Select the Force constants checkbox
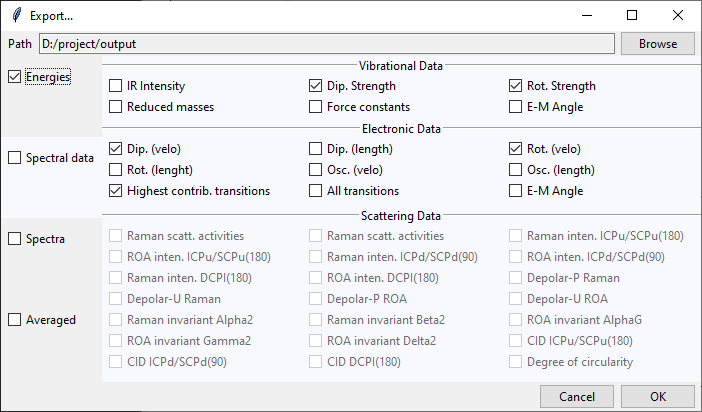 point(315,107)
